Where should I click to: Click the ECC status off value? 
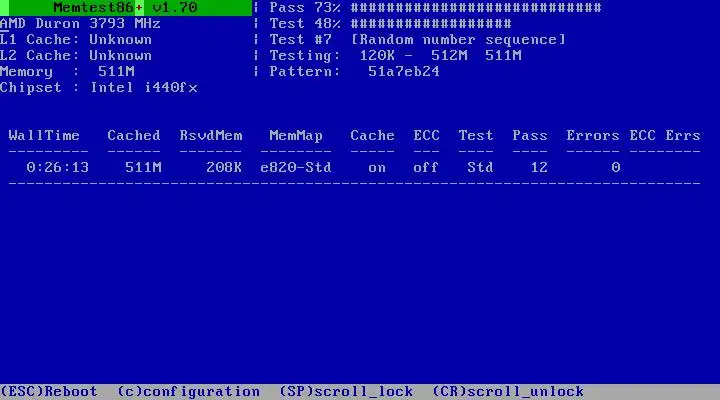tap(426, 167)
